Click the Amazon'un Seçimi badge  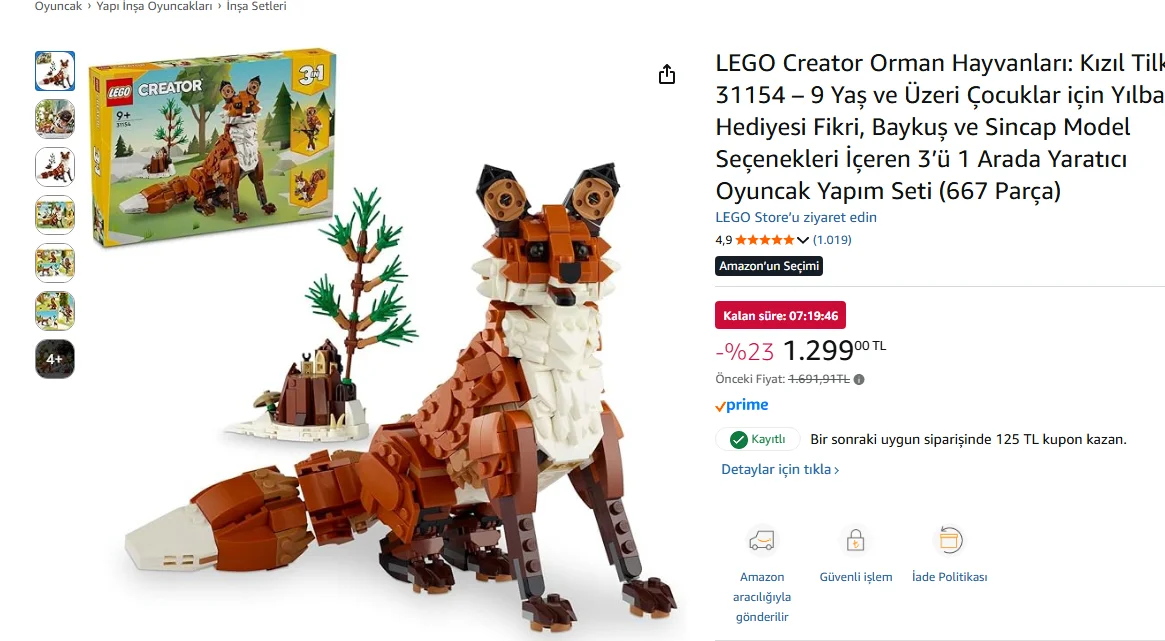[x=769, y=266]
